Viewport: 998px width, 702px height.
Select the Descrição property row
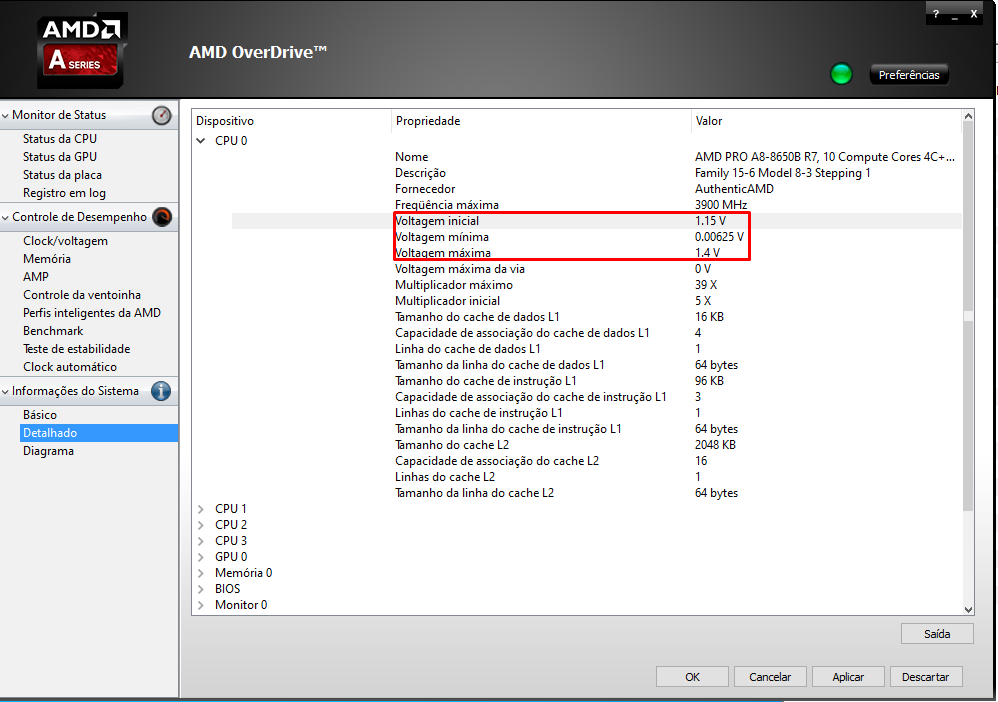pyautogui.click(x=596, y=172)
